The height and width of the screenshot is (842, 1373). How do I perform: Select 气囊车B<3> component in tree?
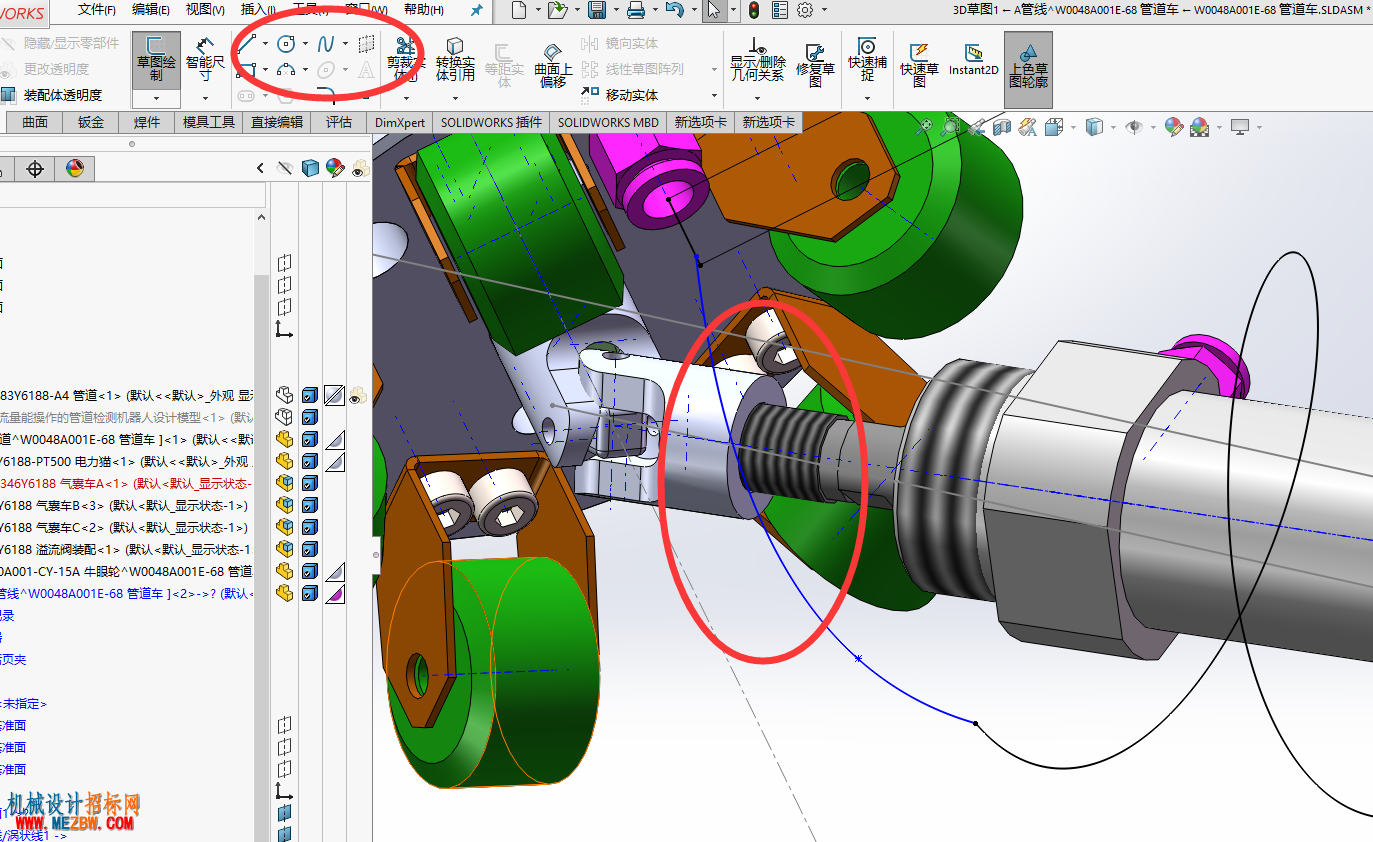[124, 505]
